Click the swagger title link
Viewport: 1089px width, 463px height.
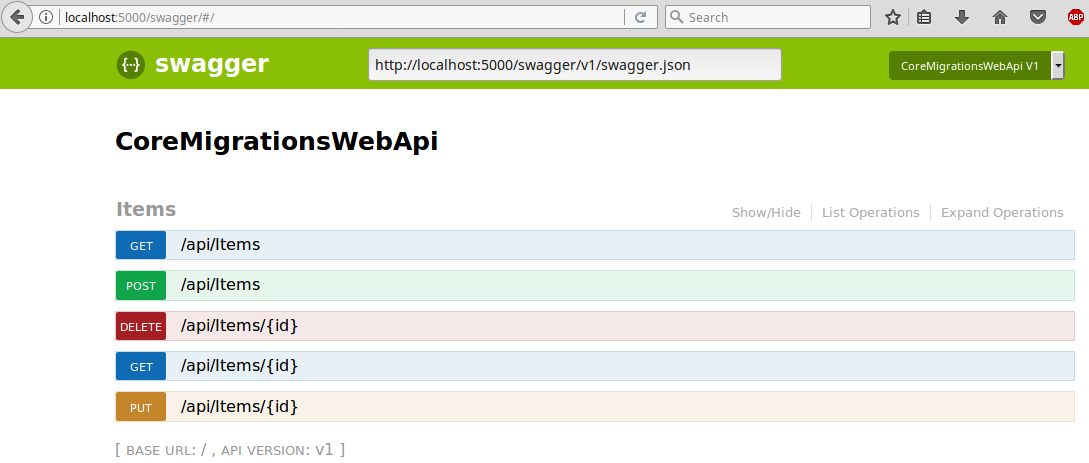click(x=212, y=64)
